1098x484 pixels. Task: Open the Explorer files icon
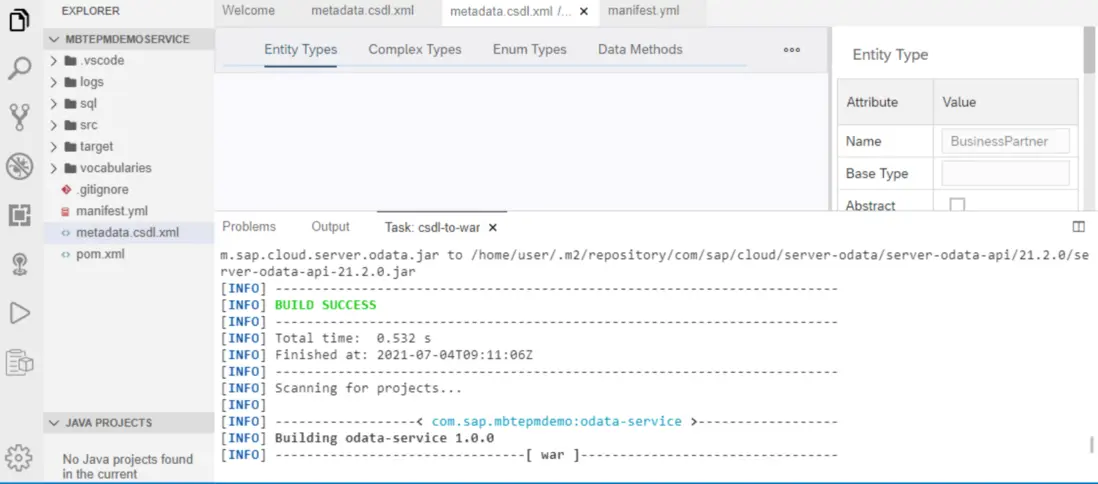[x=19, y=19]
